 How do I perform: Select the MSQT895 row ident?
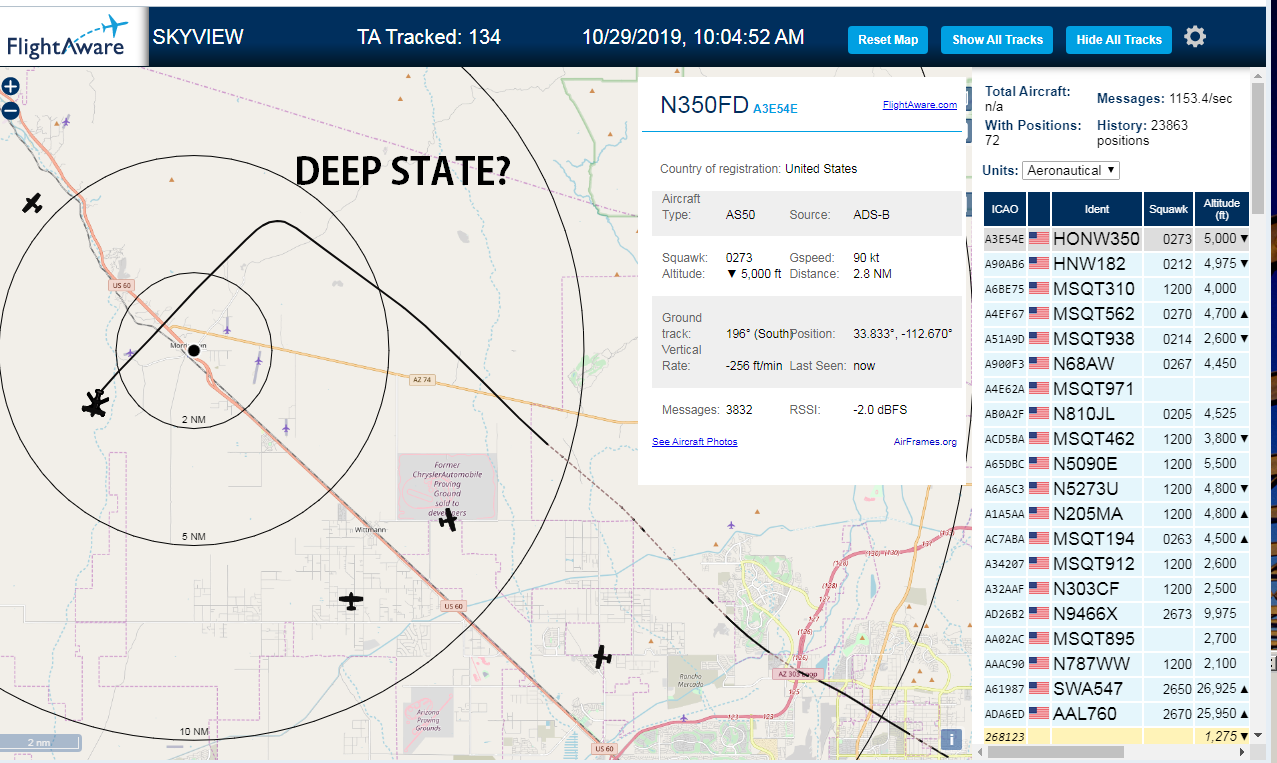tap(1096, 639)
